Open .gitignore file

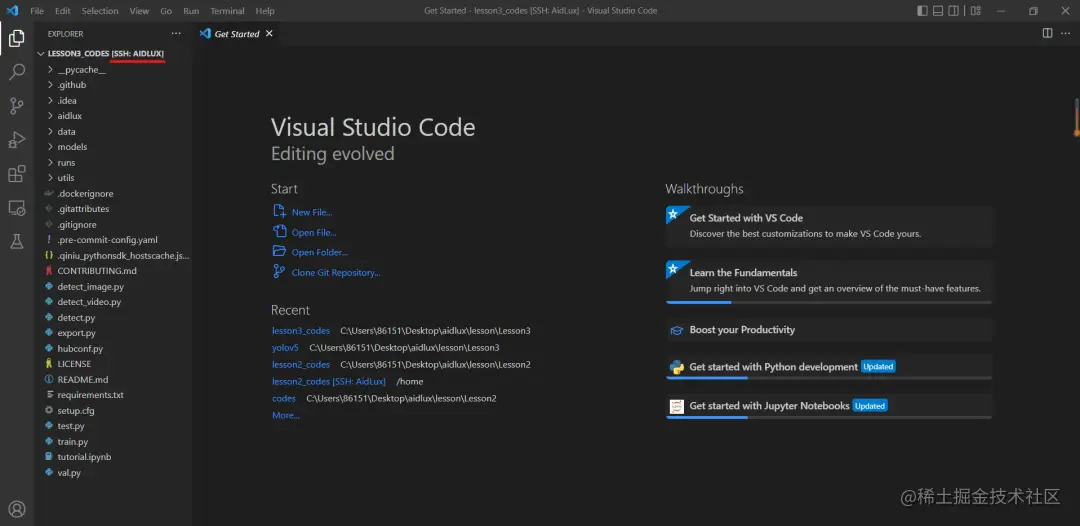[114, 224]
